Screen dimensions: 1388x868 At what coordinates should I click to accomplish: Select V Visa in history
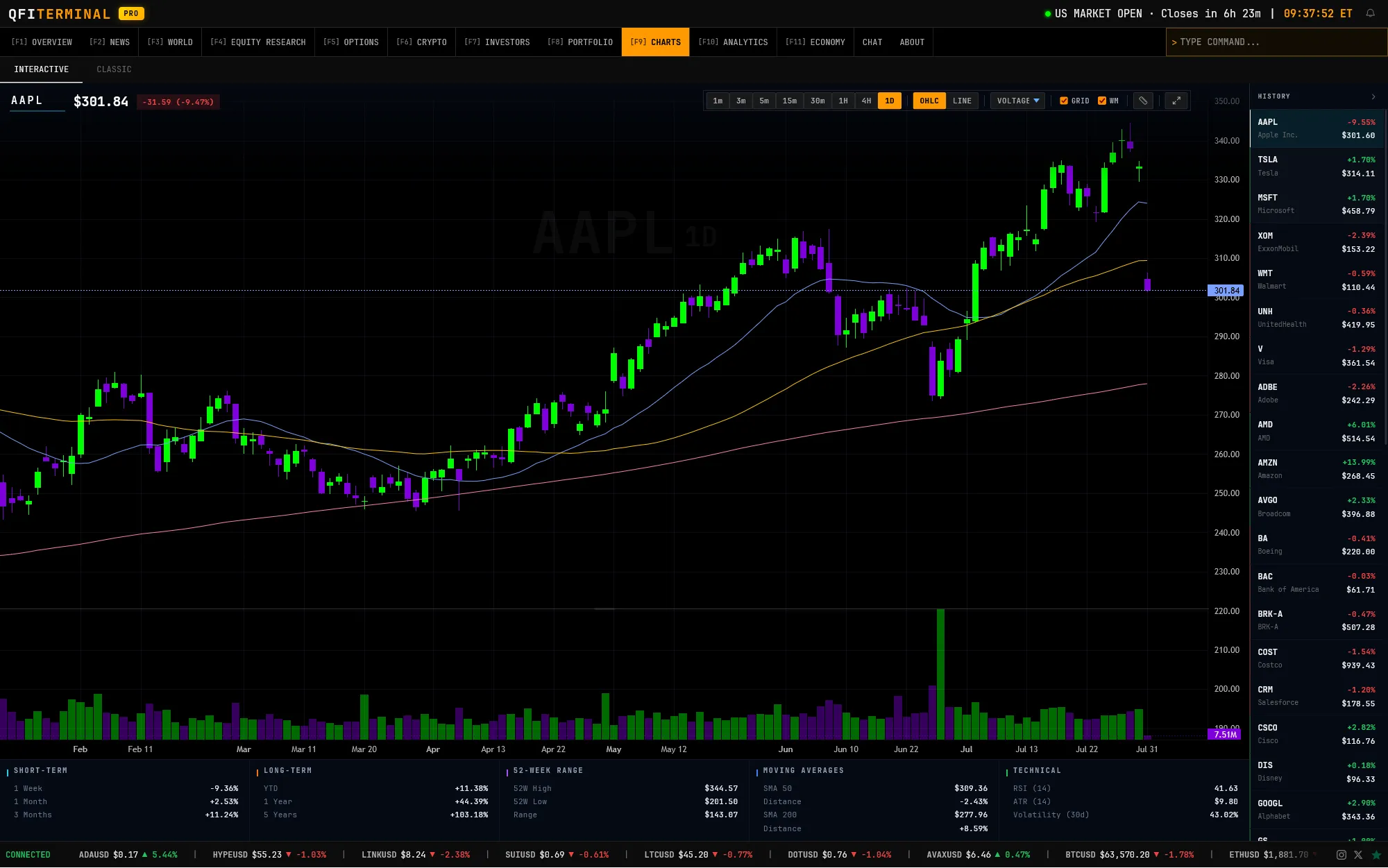pyautogui.click(x=1317, y=355)
